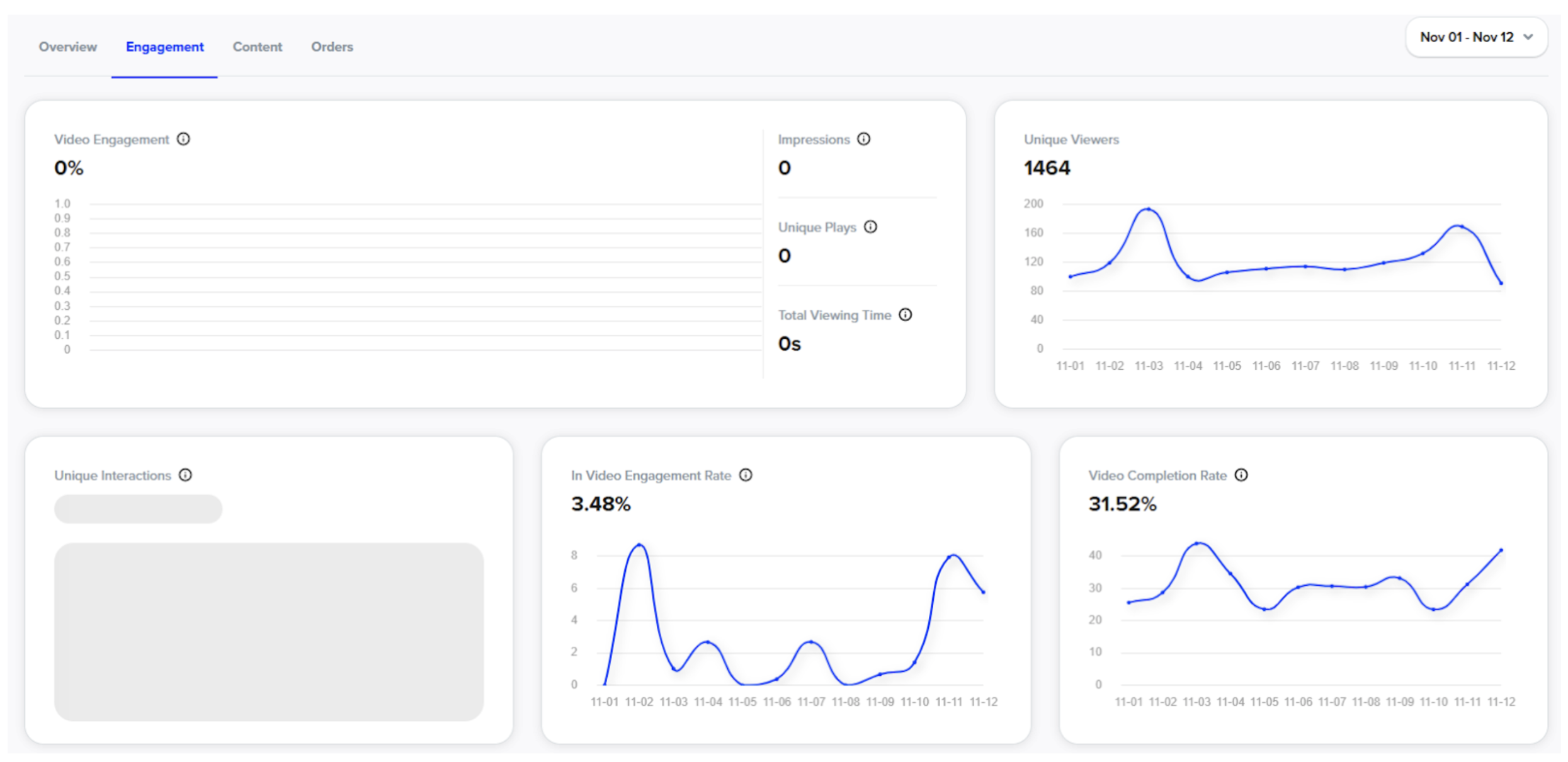Click the Video Completion Rate info icon

pyautogui.click(x=1241, y=475)
